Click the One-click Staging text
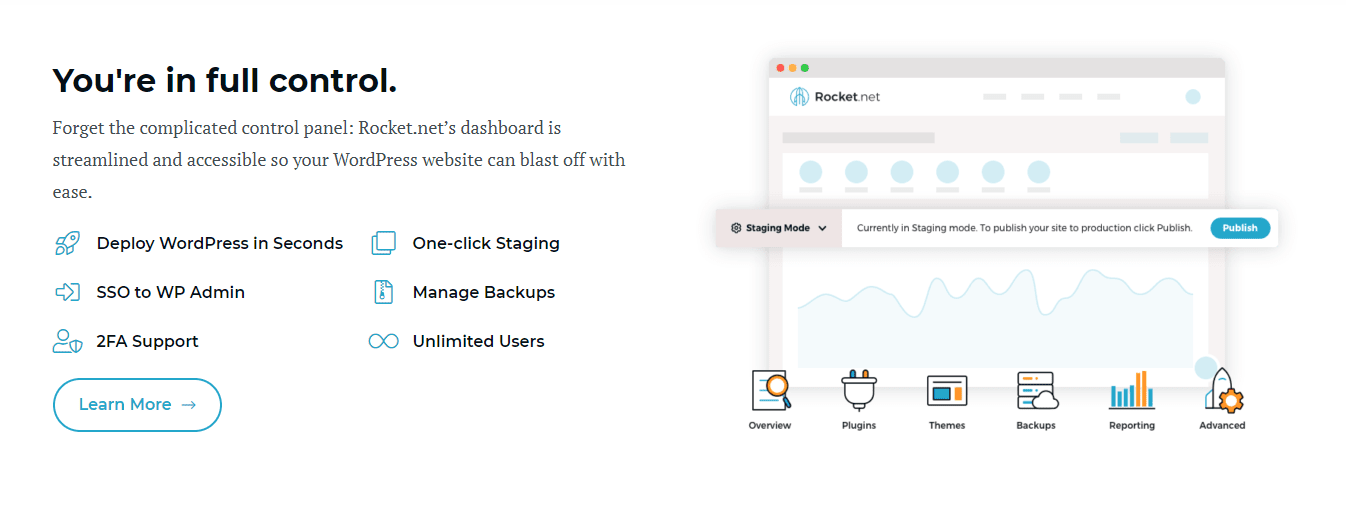1346x520 pixels. click(486, 243)
